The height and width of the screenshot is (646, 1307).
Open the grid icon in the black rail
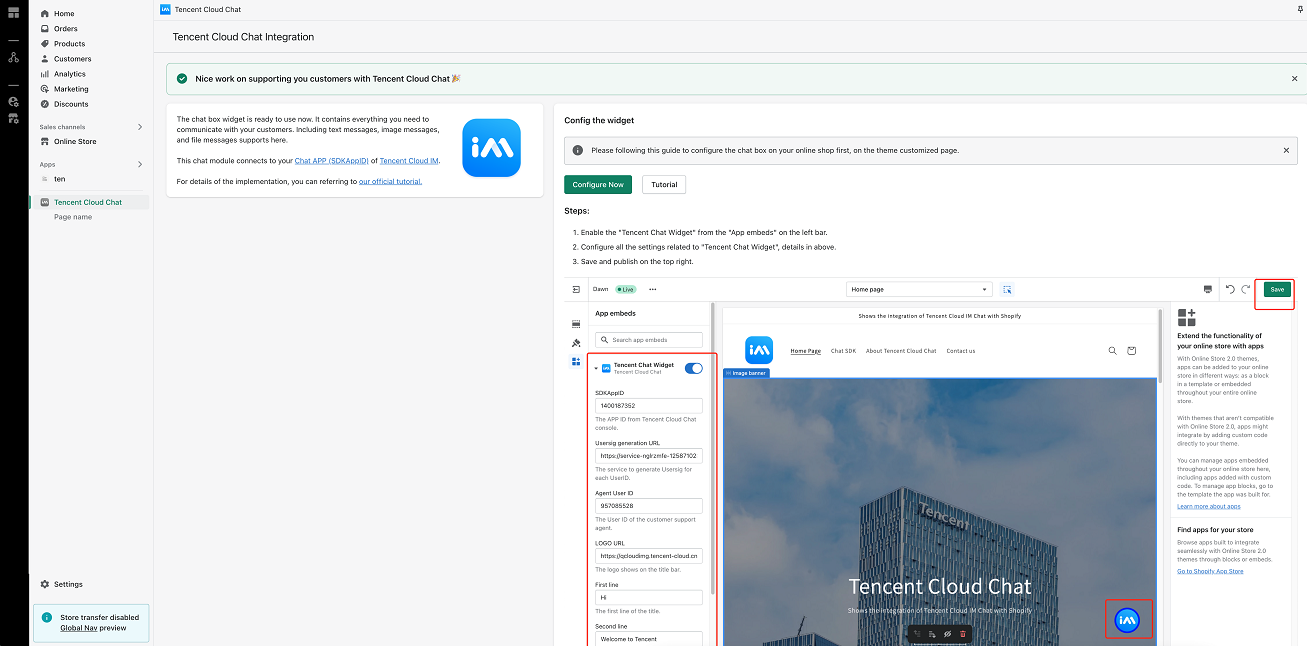(13, 12)
